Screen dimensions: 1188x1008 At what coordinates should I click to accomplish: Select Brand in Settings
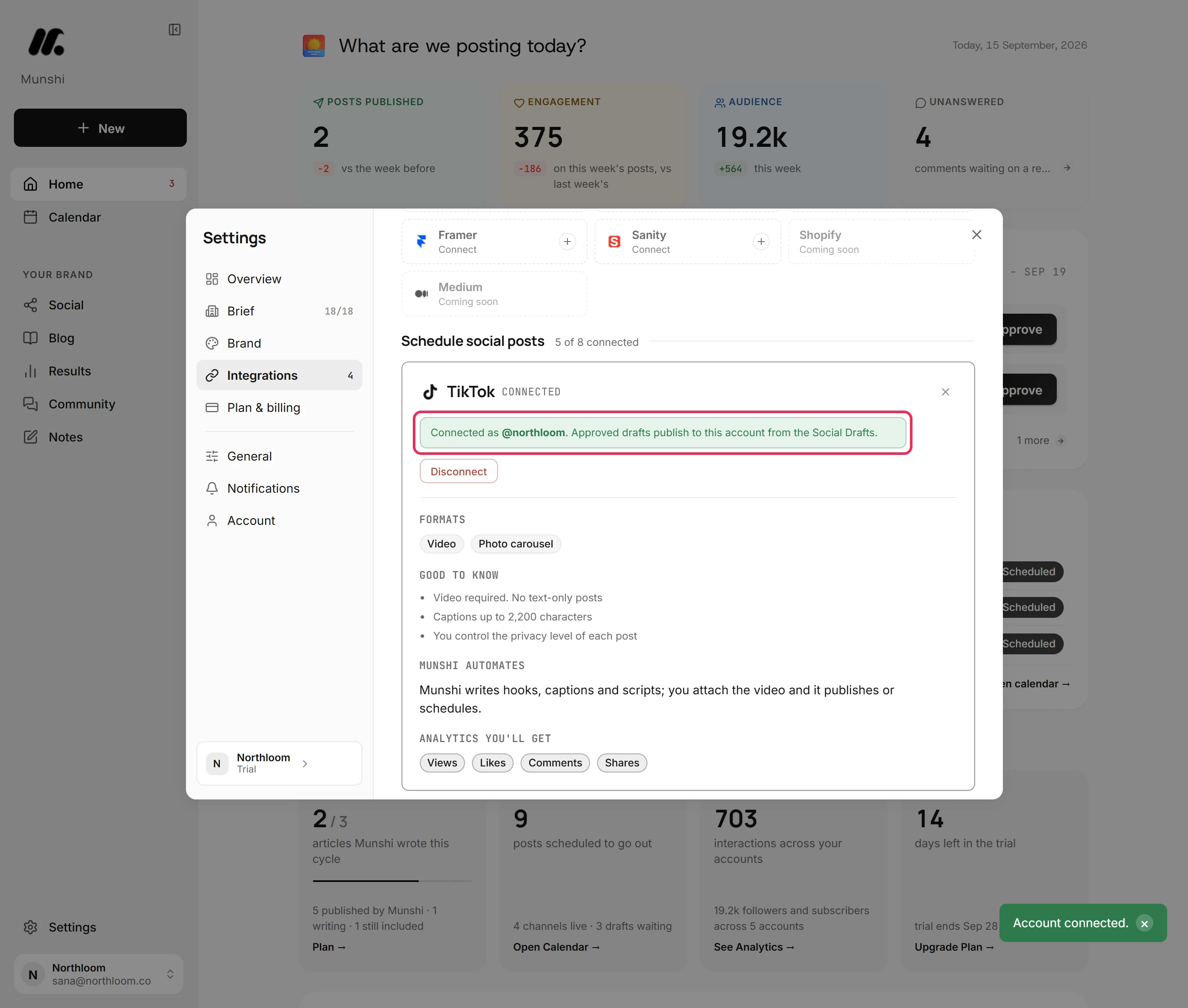click(279, 343)
